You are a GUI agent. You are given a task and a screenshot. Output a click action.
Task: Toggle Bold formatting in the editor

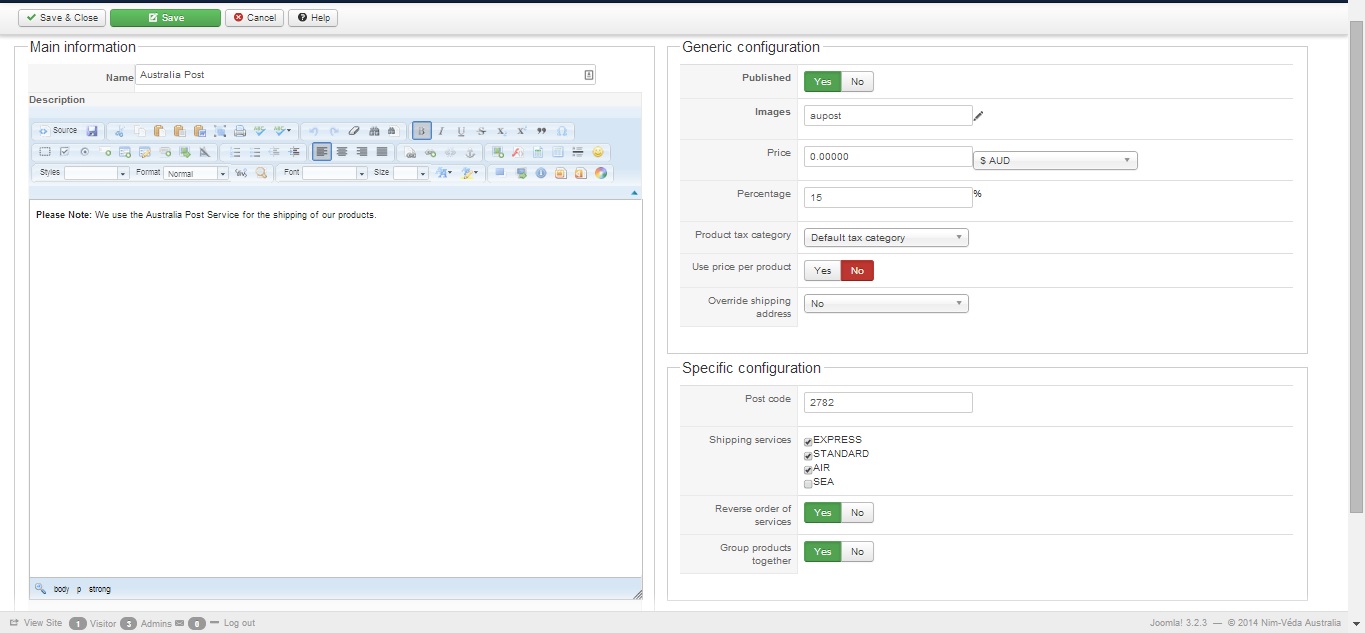[x=422, y=131]
